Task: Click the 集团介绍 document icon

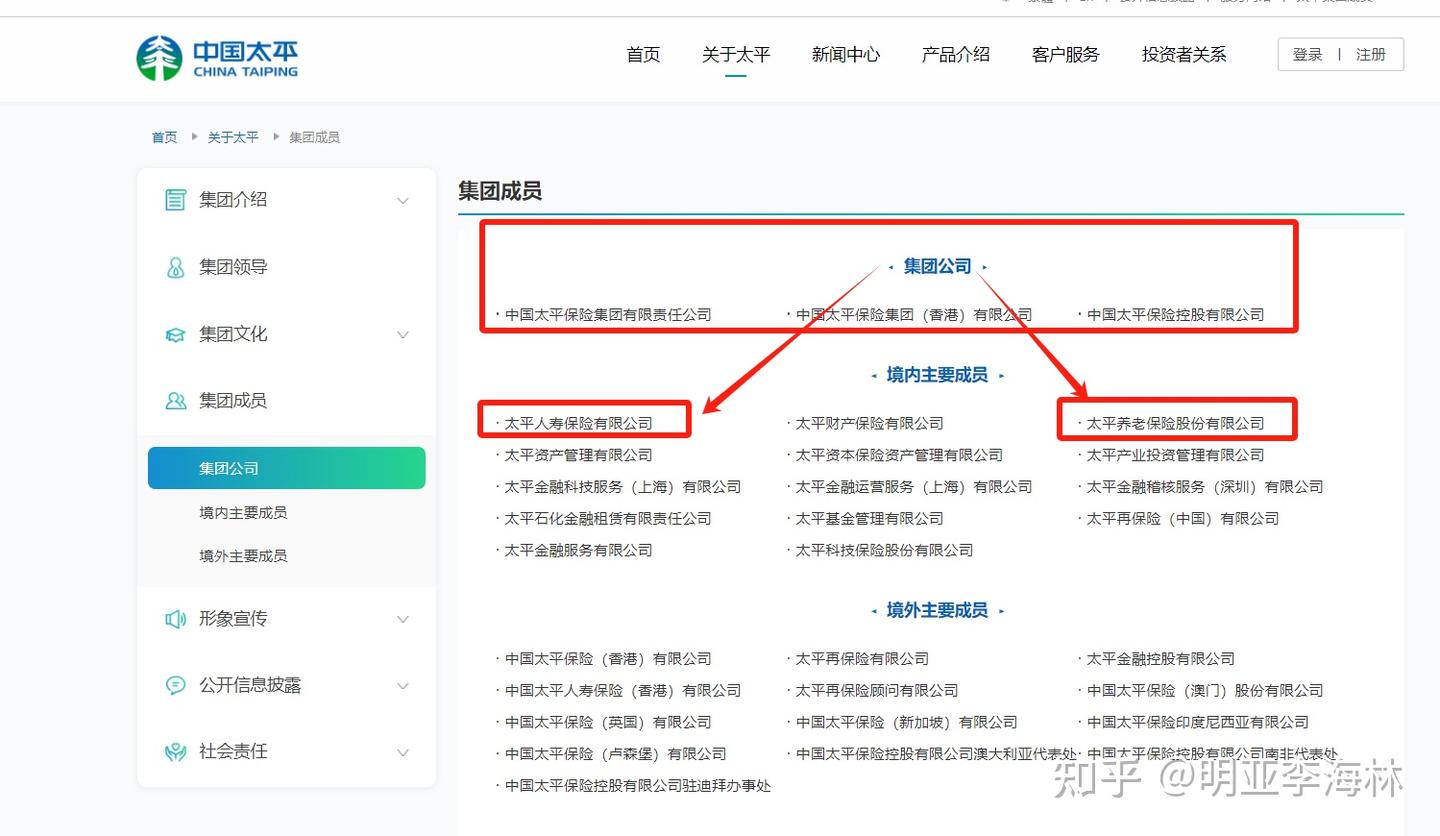Action: pos(175,200)
